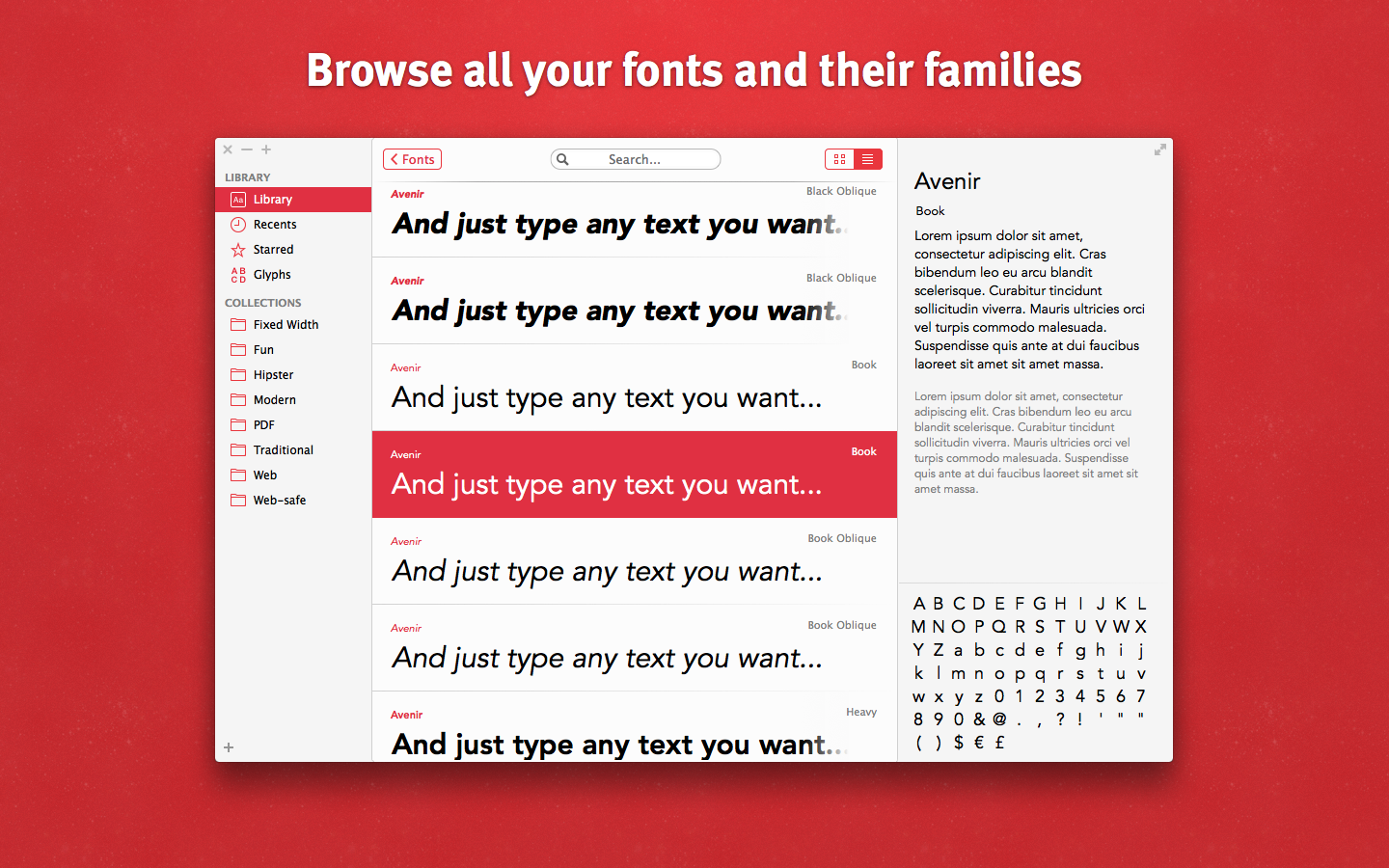Screen dimensions: 1389x868
Task: Click the Library icon in the sidebar
Action: coord(238,200)
